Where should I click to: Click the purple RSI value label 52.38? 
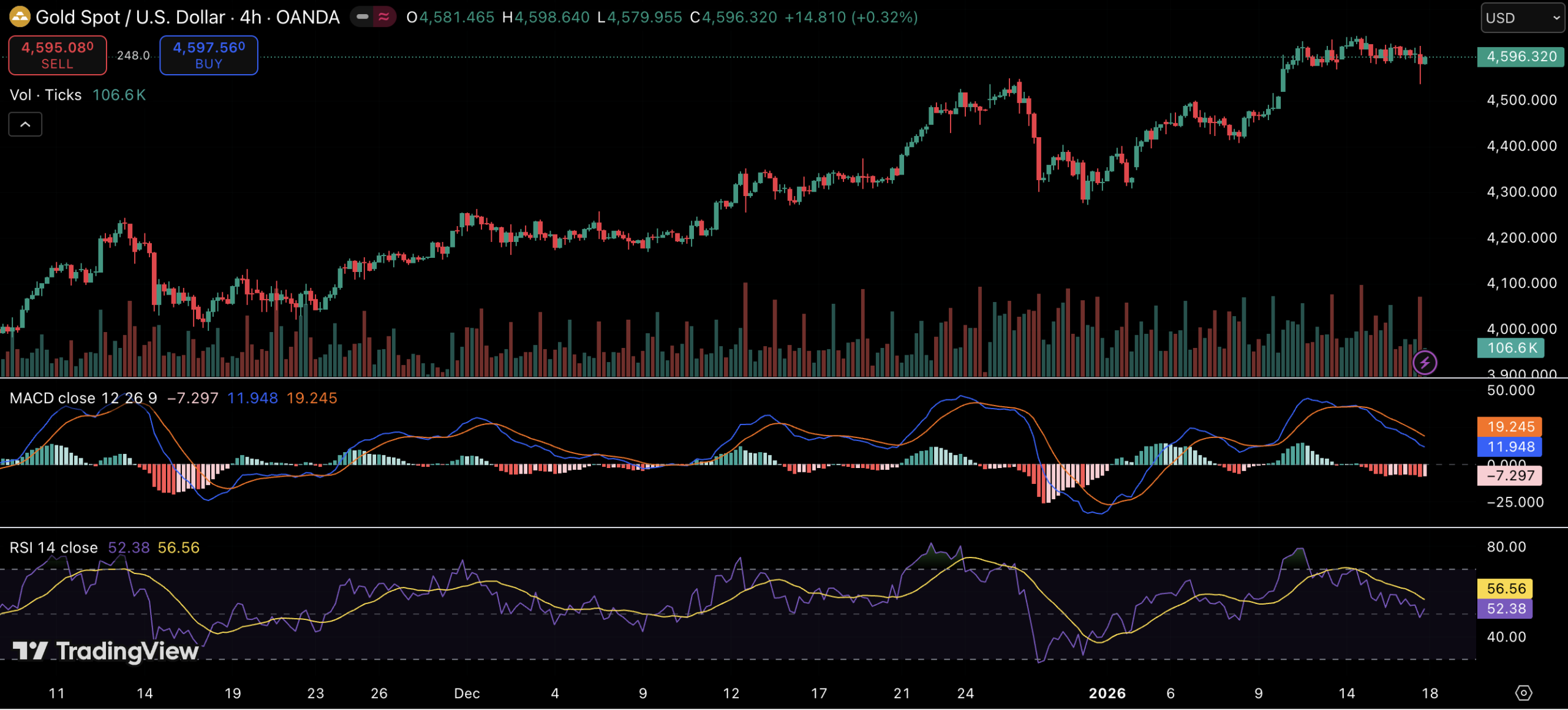click(x=1506, y=609)
